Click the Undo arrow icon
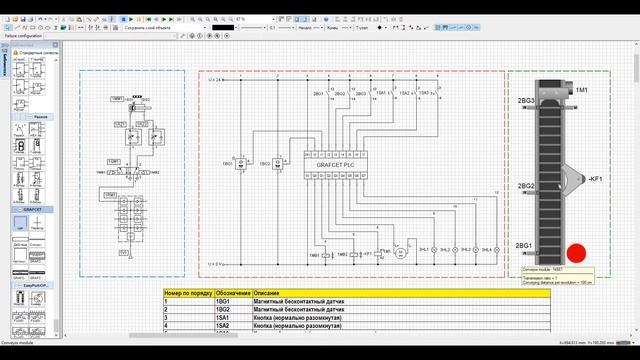This screenshot has width=640, height=360. tap(40, 19)
